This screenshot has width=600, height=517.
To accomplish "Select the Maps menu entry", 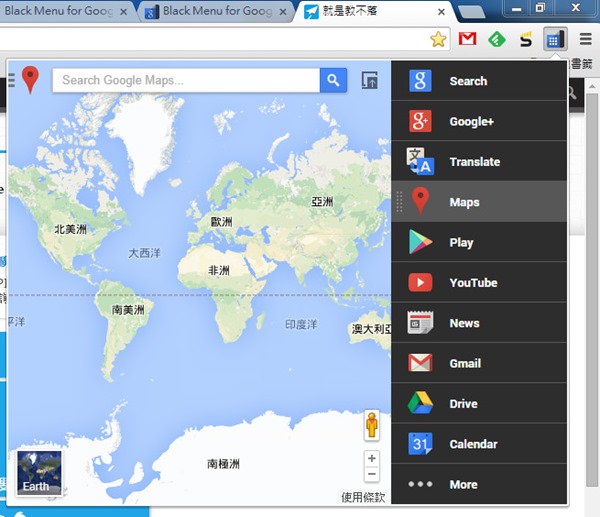I will [x=479, y=202].
